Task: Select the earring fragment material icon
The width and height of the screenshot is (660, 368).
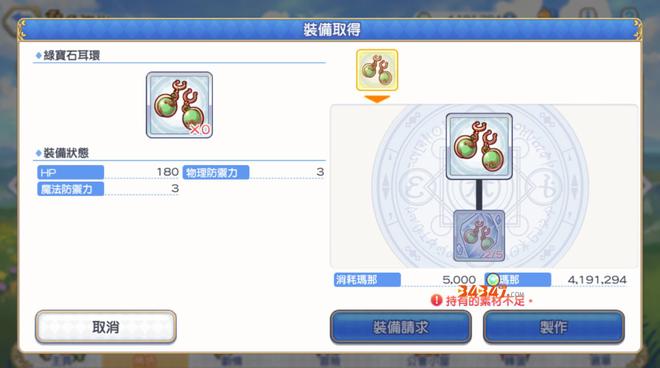Action: pos(479,236)
